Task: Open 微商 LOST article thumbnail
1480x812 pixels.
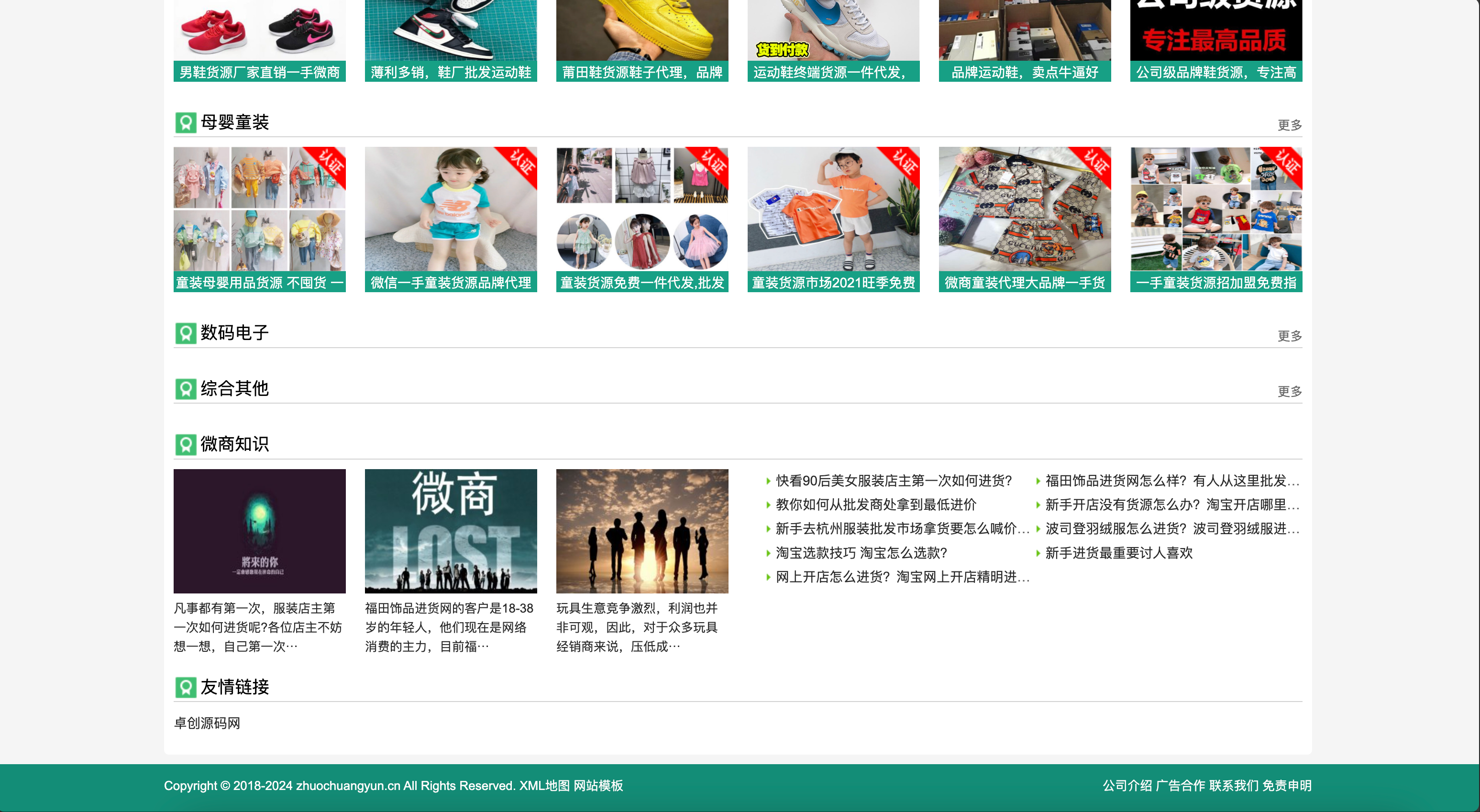Action: click(451, 531)
